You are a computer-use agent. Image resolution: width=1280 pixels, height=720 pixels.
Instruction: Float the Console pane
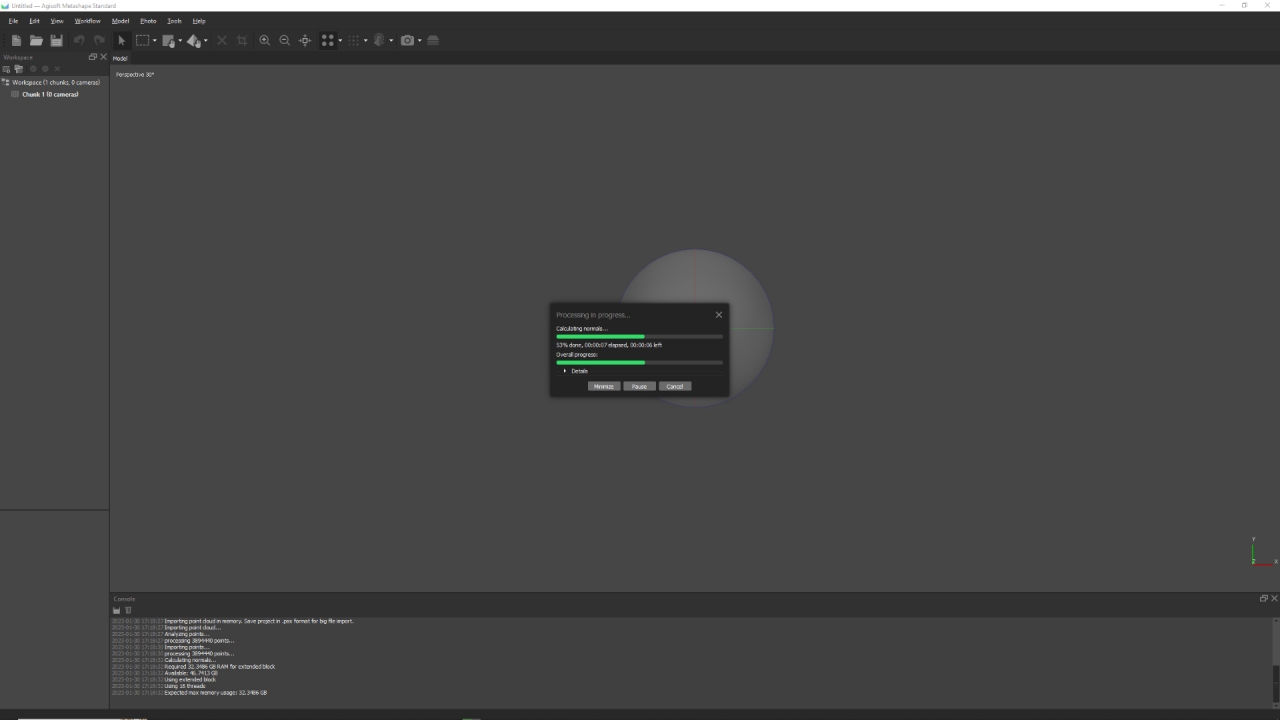point(1263,598)
